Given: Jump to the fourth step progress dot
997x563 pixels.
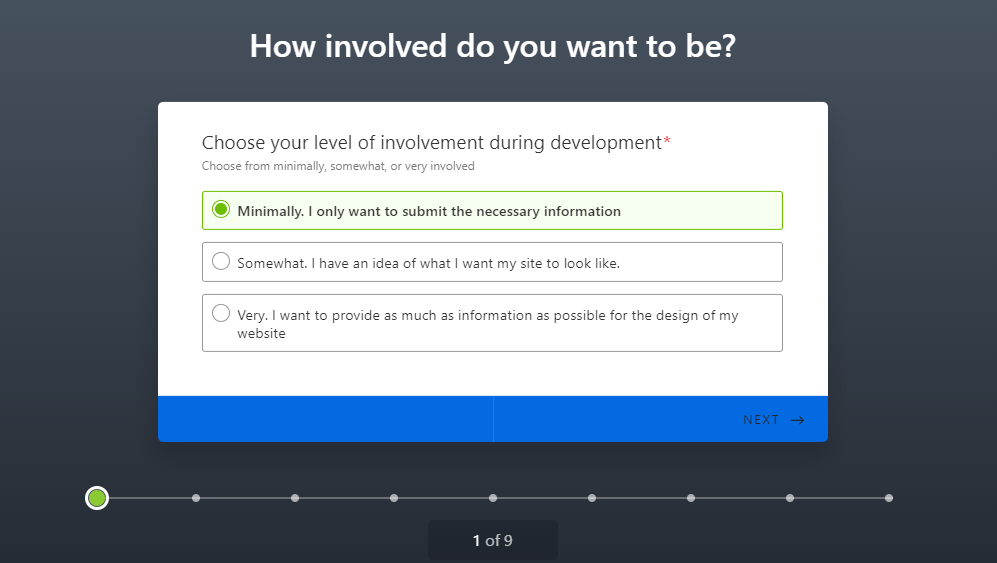Looking at the screenshot, I should pyautogui.click(x=394, y=498).
